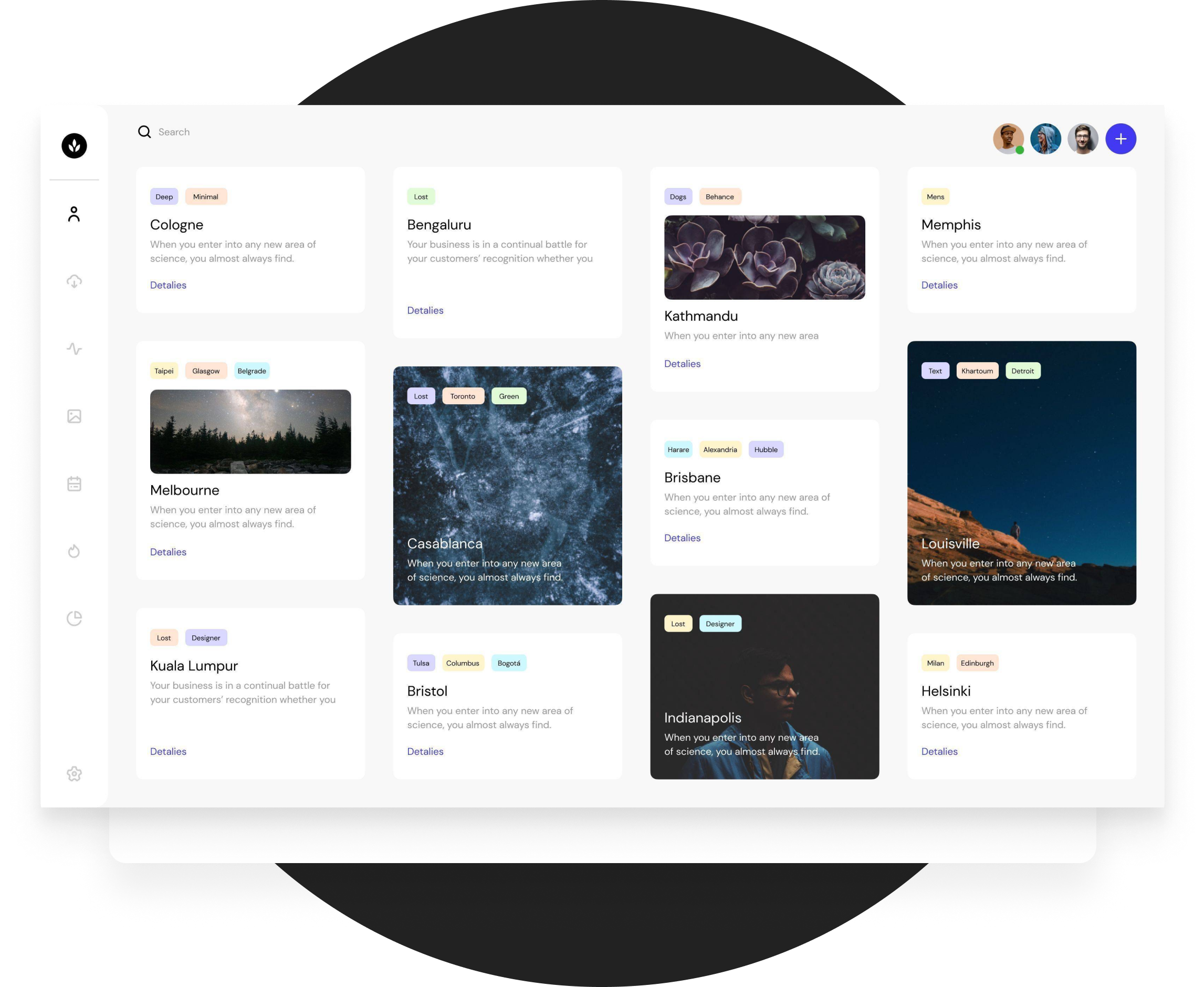The width and height of the screenshot is (1204, 987).
Task: Click the green logo icon top left
Action: (x=75, y=145)
